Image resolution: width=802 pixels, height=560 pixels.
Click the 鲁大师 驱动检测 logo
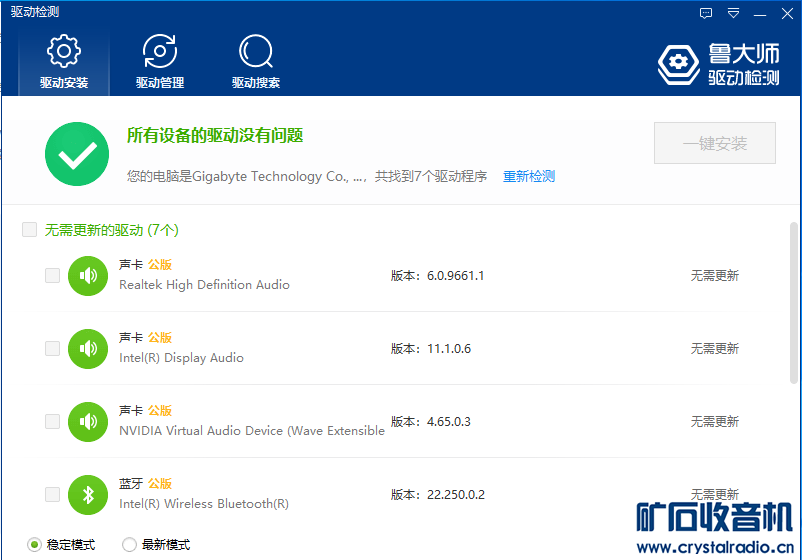click(x=719, y=64)
